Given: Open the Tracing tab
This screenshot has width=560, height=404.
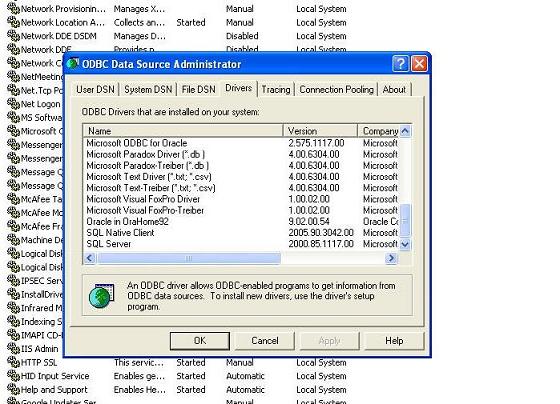Looking at the screenshot, I should tap(276, 89).
